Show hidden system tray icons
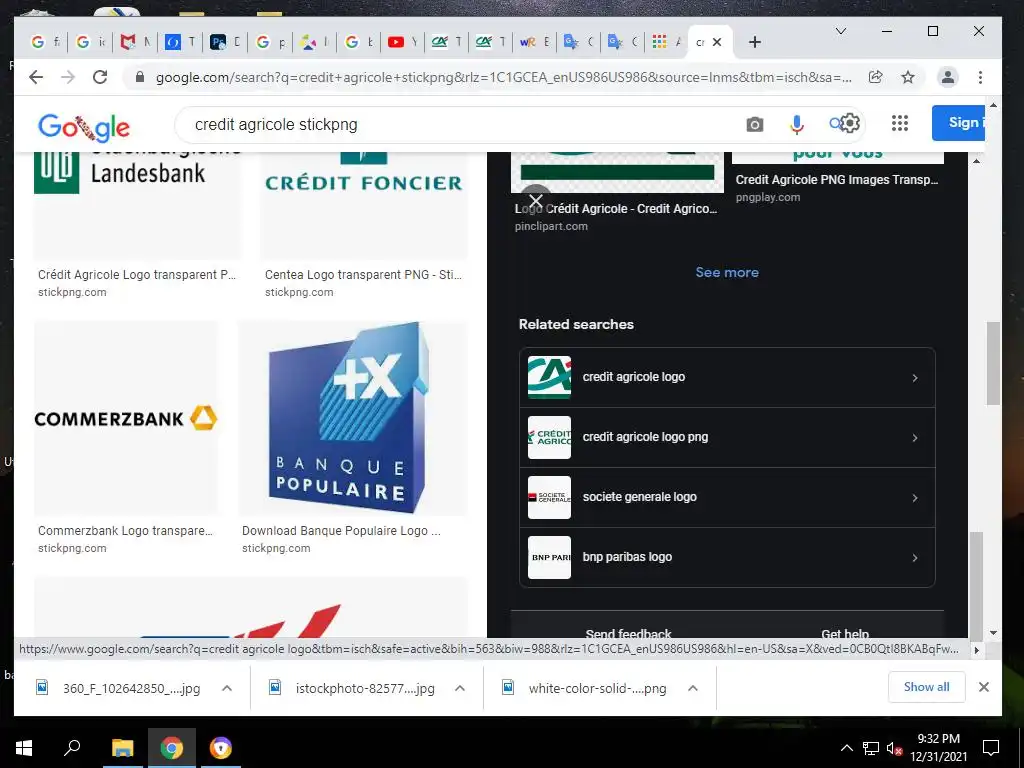Viewport: 1024px width, 768px height. click(x=846, y=748)
